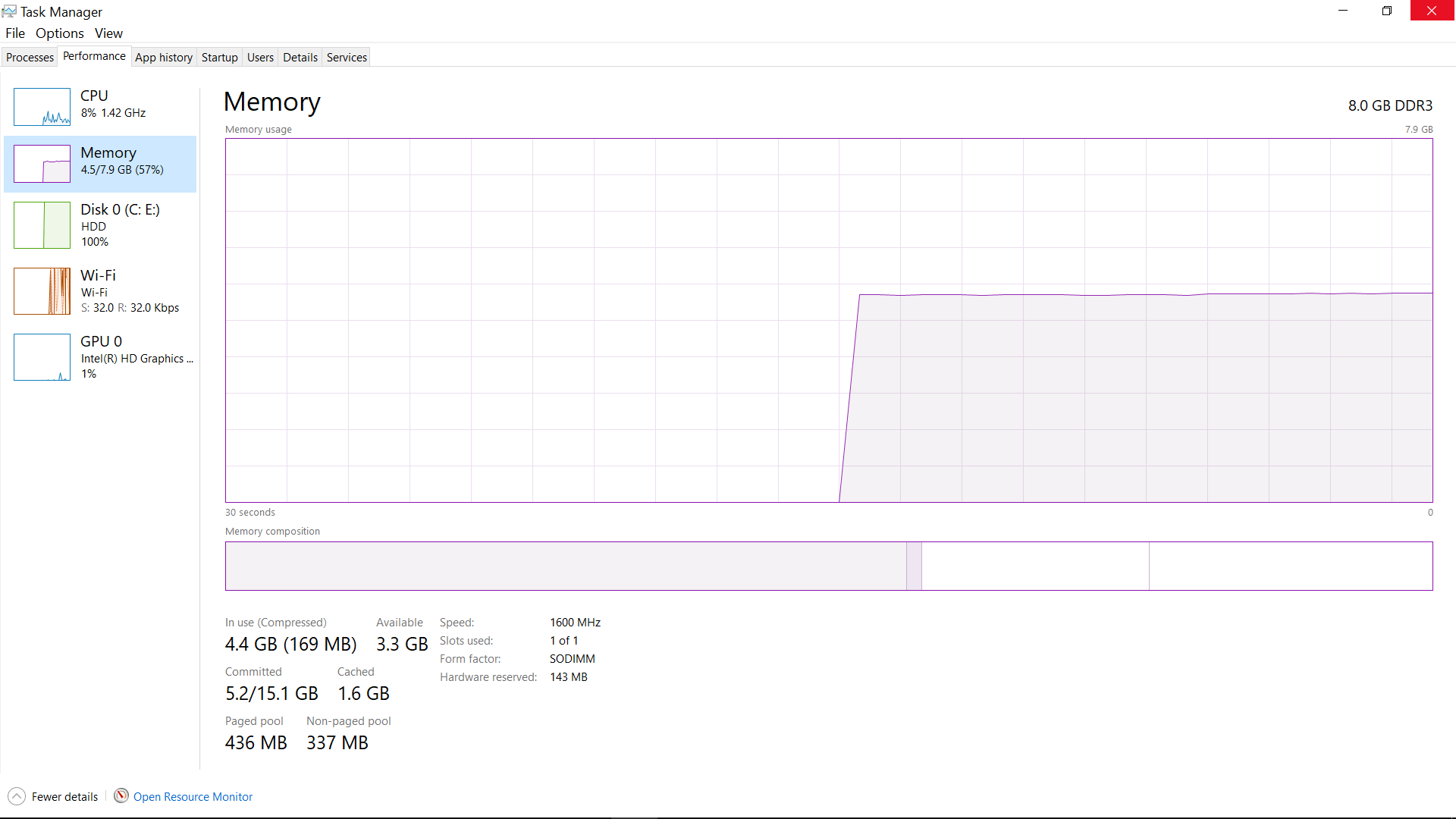
Task: Click the Slots used value 1 of 1
Action: (x=563, y=641)
